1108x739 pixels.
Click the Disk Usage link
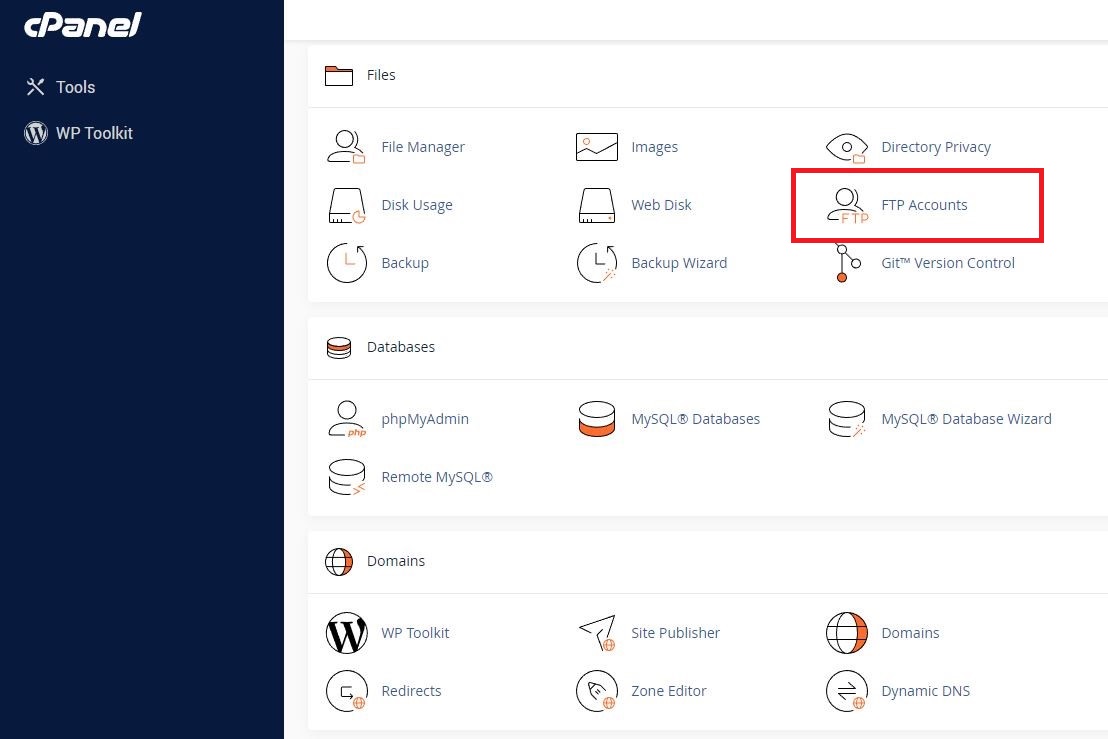click(x=417, y=205)
